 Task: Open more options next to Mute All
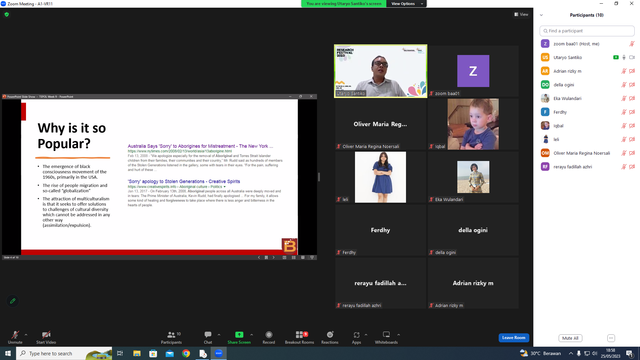[611, 338]
